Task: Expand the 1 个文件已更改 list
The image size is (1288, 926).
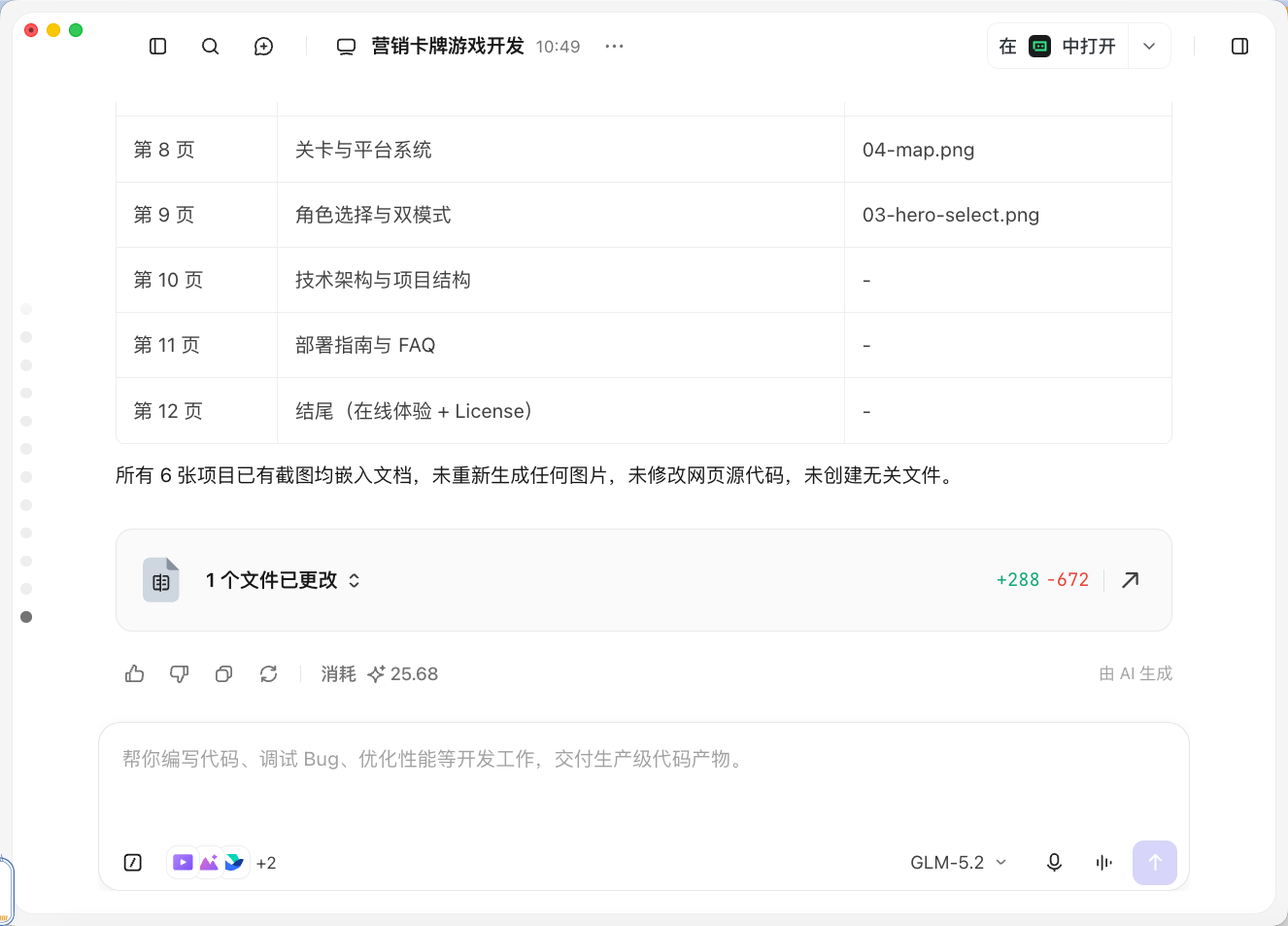Action: (283, 580)
